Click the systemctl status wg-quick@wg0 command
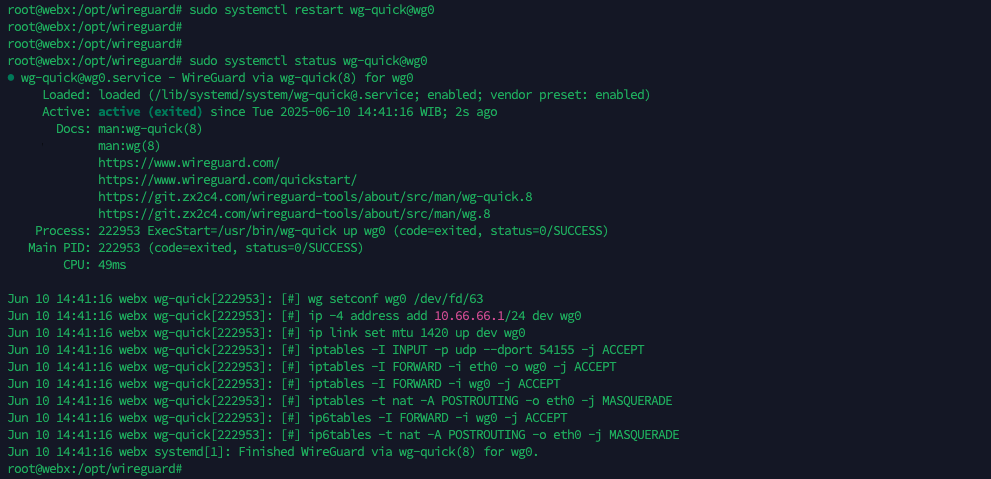991x479 pixels. pos(308,61)
